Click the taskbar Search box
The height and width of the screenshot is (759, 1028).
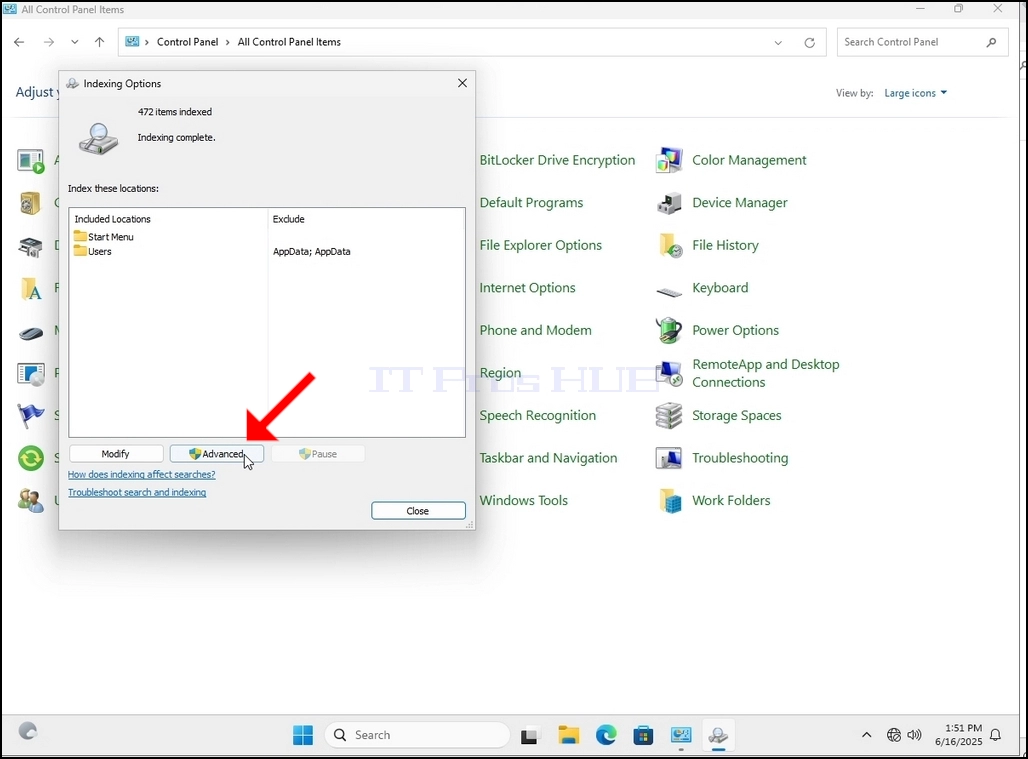(418, 735)
